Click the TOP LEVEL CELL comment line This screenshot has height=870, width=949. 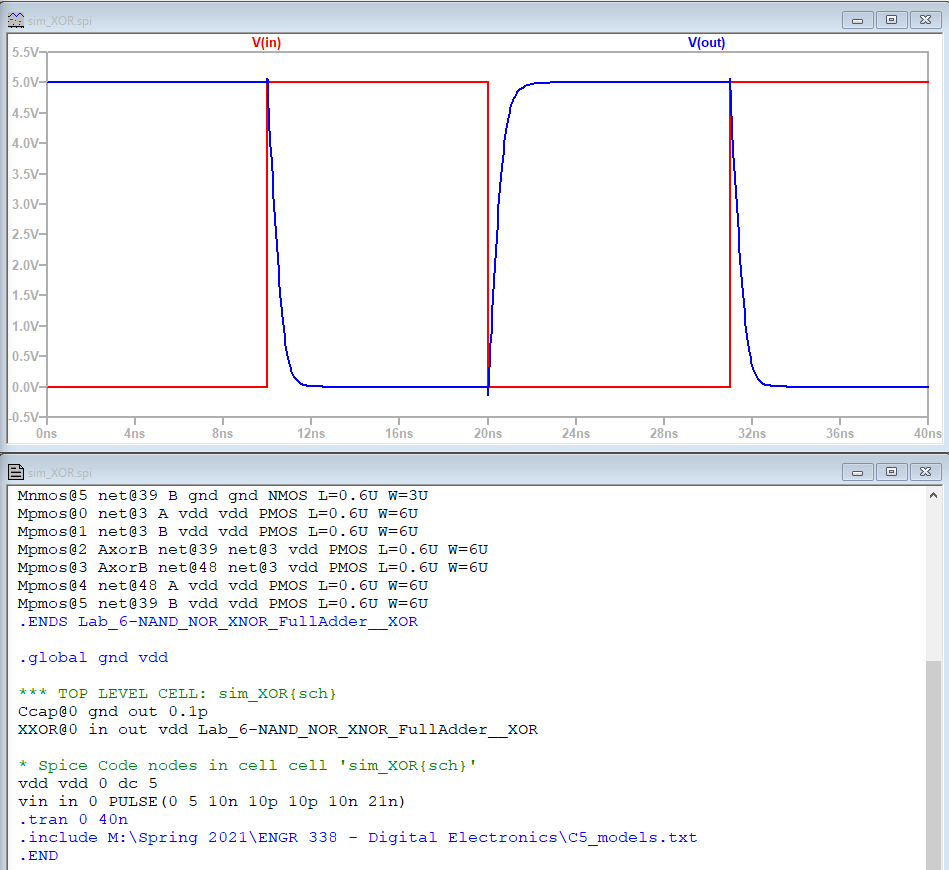177,694
